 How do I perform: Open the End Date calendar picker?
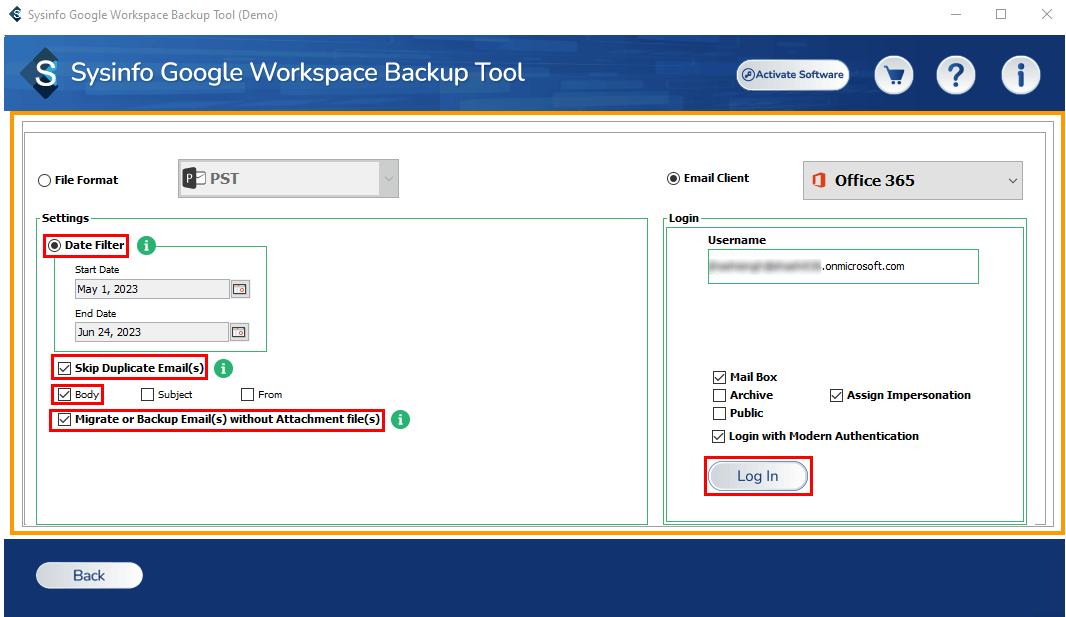point(240,332)
